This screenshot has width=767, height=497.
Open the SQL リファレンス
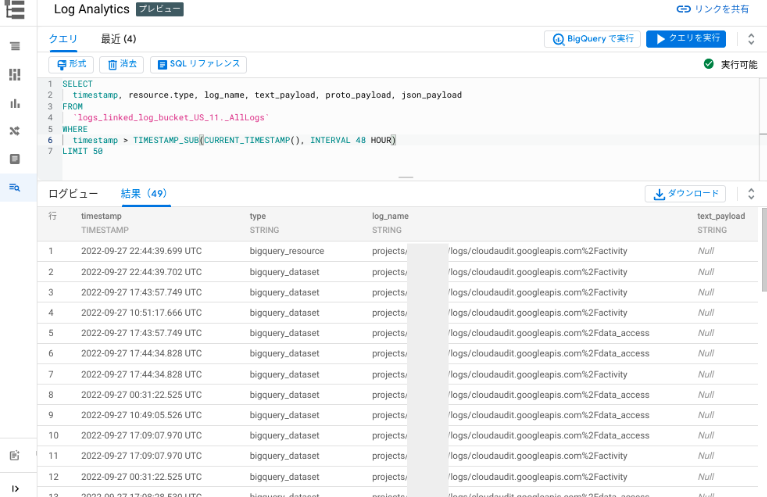click(198, 64)
